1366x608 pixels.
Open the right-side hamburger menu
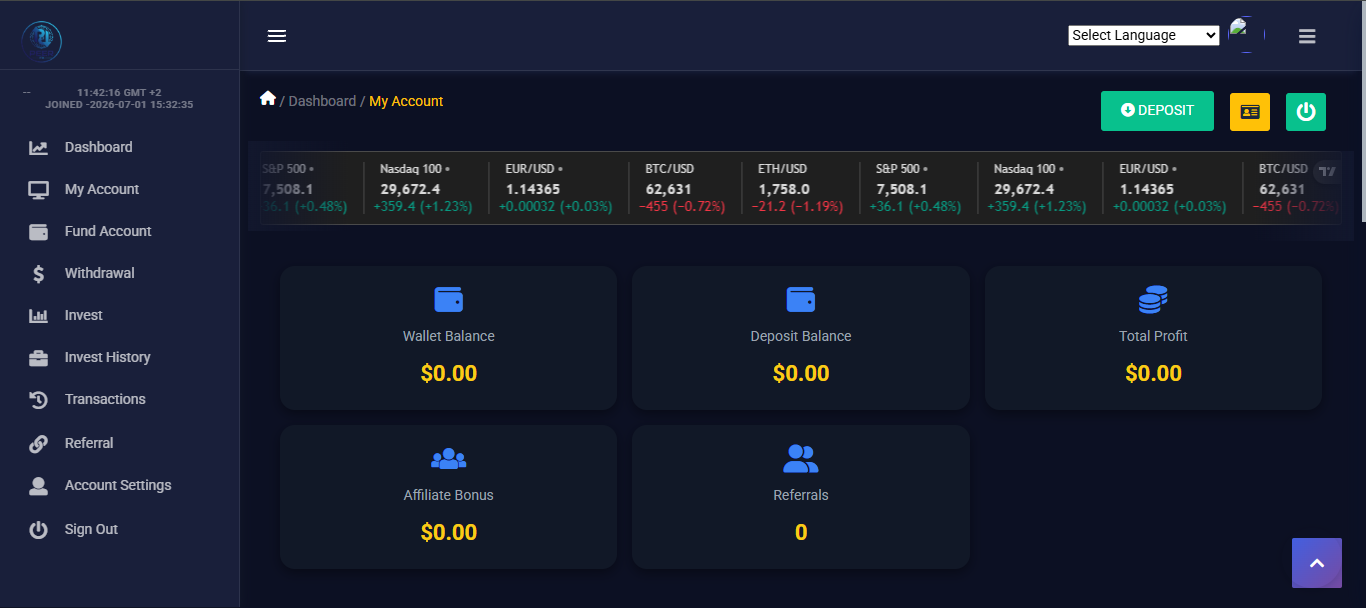point(1307,36)
